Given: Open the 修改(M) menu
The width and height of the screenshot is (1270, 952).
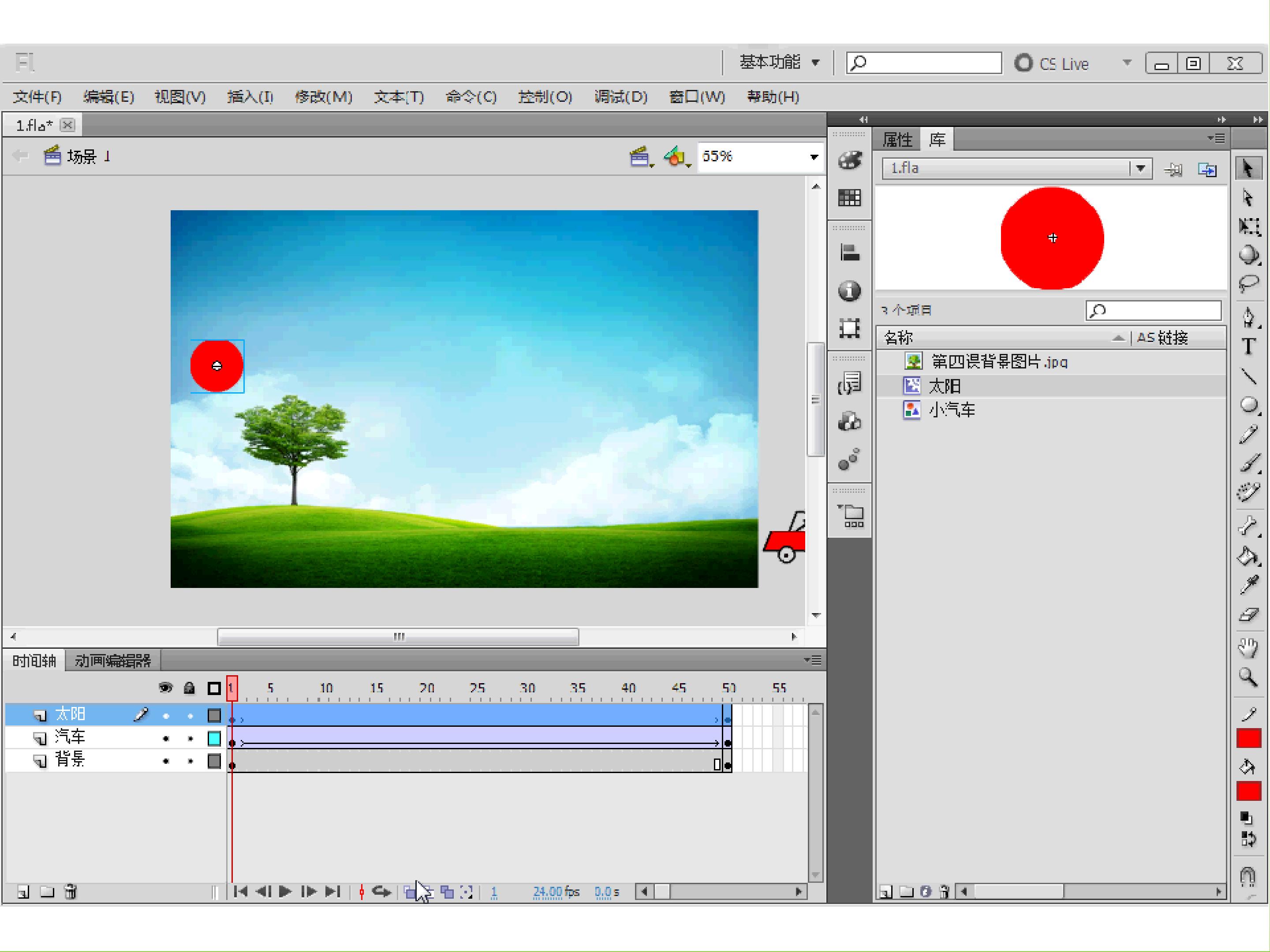Looking at the screenshot, I should (x=324, y=97).
